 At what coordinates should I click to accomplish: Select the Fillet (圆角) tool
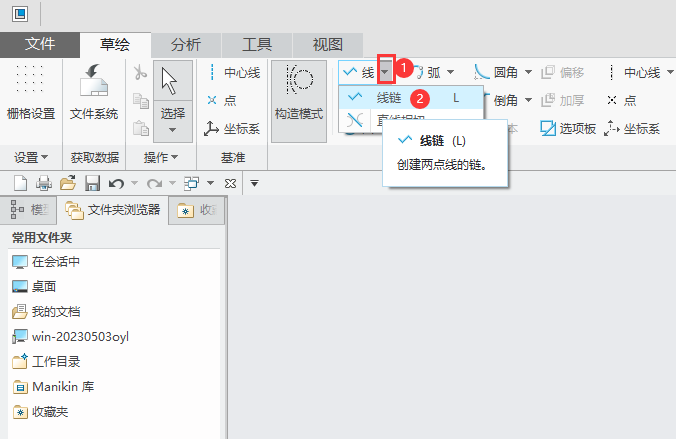click(x=496, y=72)
